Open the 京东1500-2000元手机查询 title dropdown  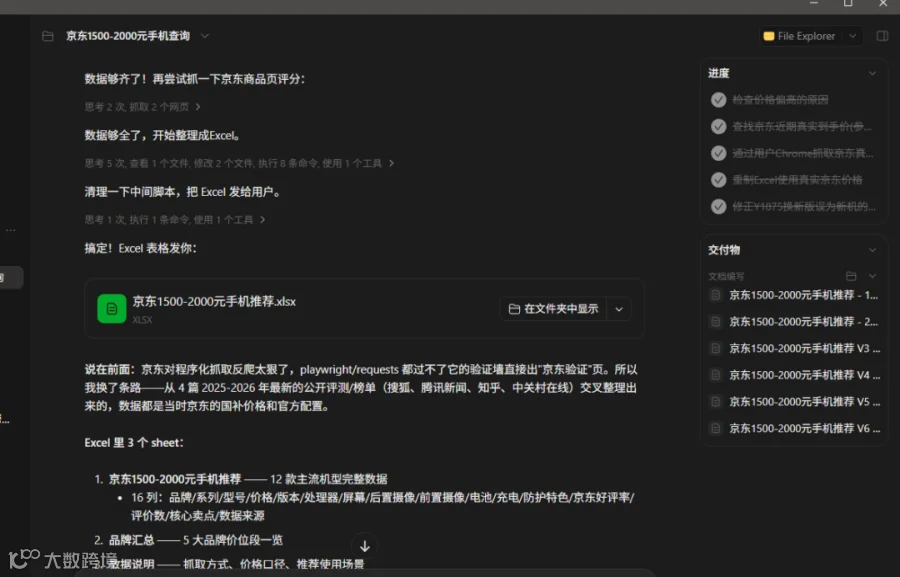tap(205, 36)
